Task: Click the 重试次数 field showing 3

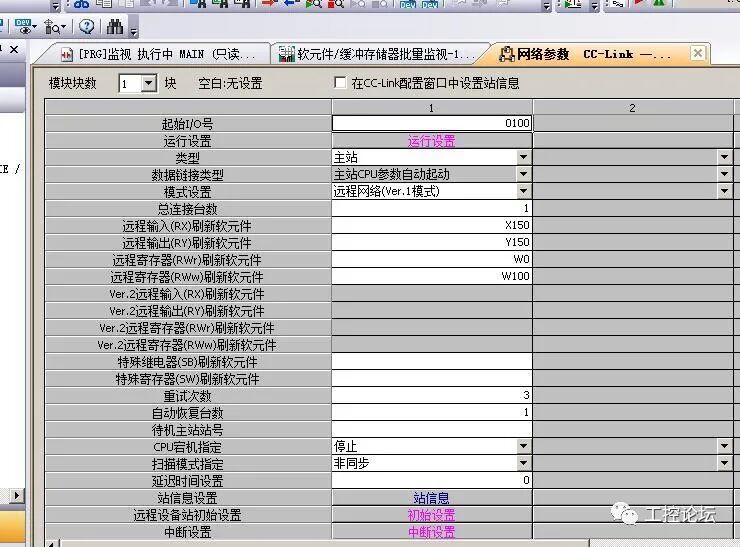Action: pyautogui.click(x=432, y=395)
